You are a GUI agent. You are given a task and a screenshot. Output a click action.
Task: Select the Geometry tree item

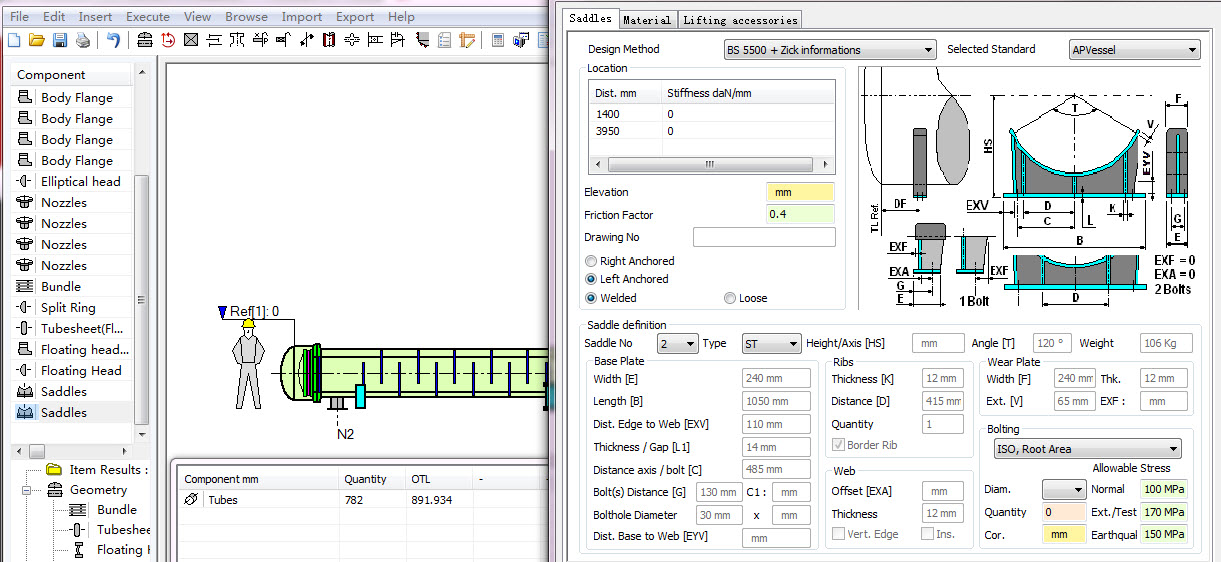[98, 490]
